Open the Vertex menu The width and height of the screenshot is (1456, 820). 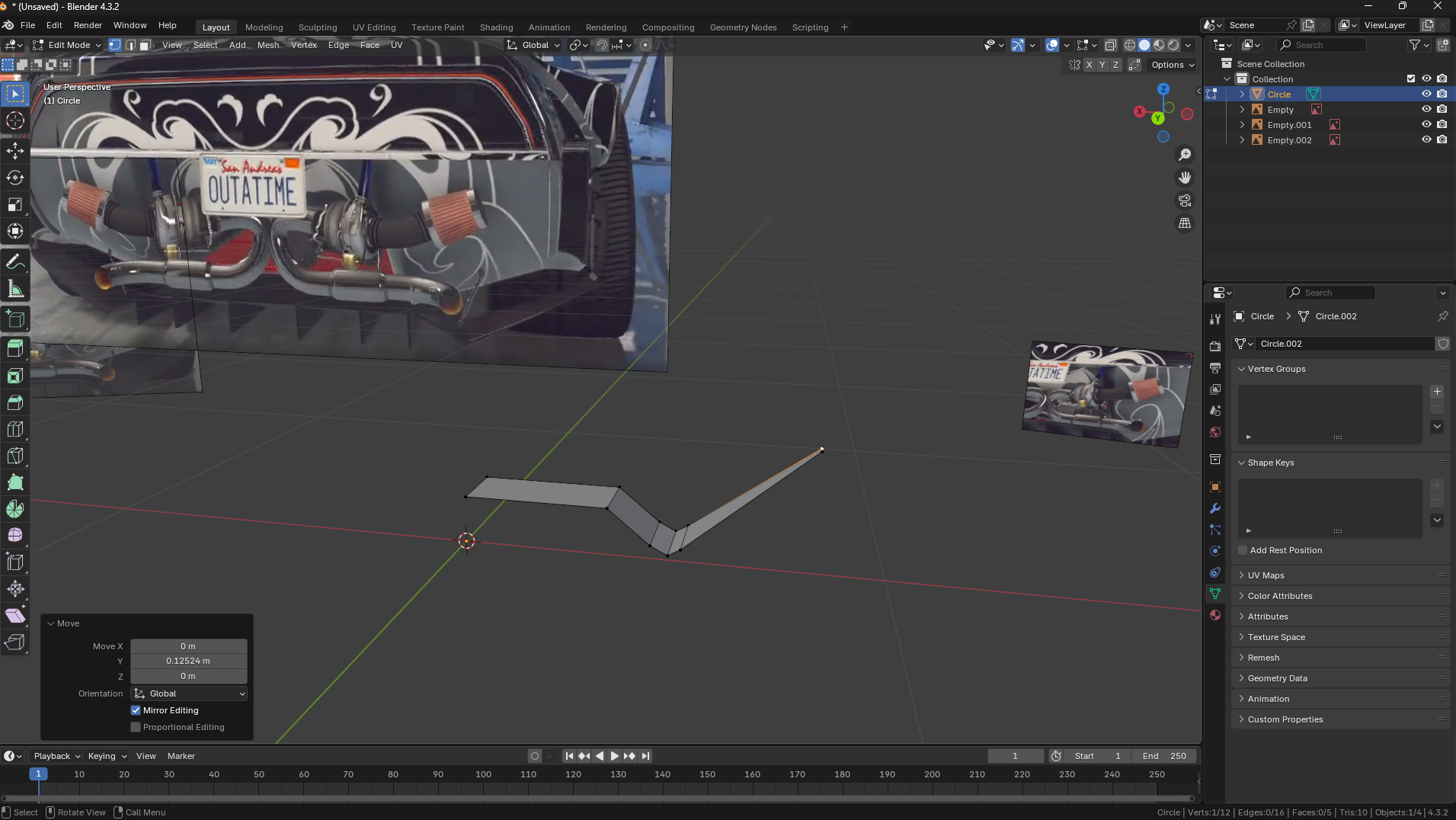click(303, 45)
